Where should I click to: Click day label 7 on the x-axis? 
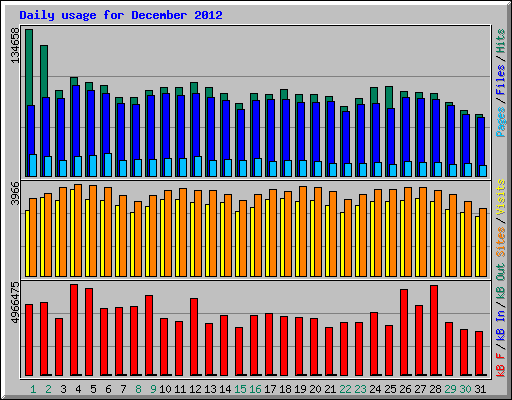click(123, 389)
